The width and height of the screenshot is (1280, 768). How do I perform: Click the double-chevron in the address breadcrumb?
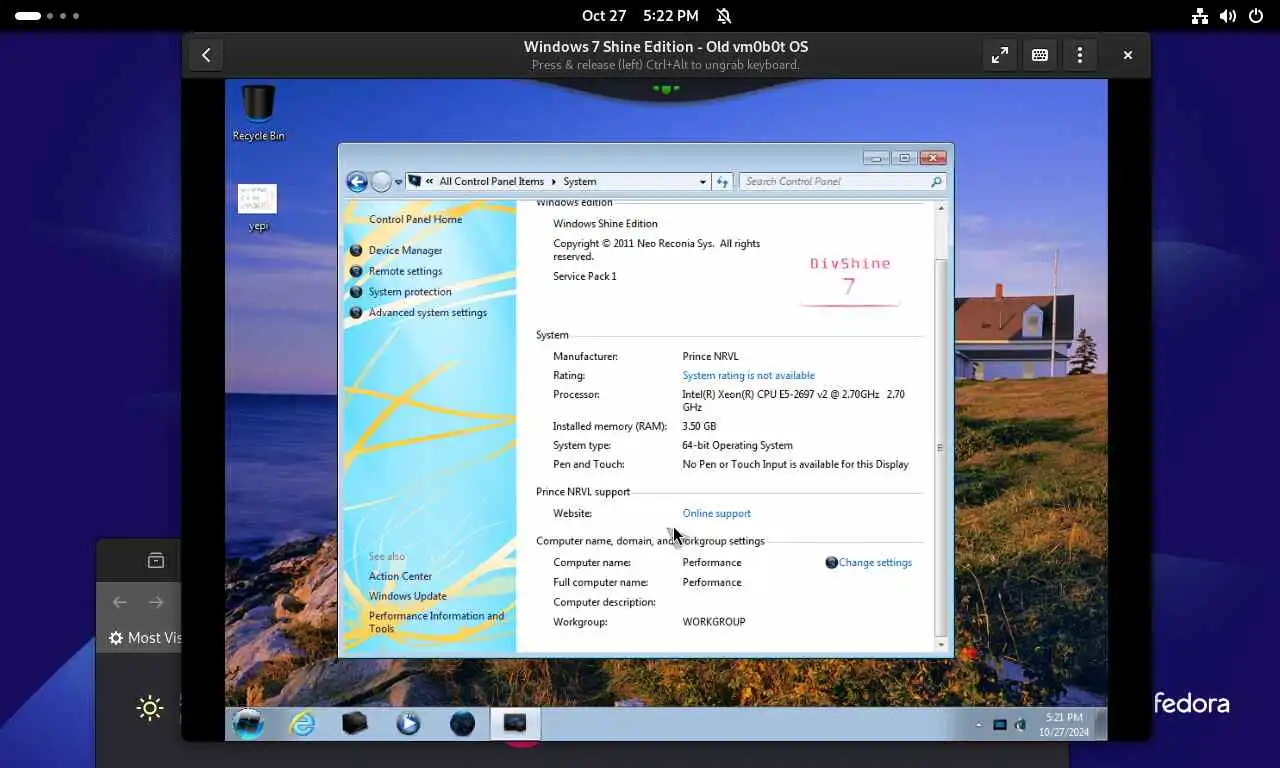pos(430,182)
